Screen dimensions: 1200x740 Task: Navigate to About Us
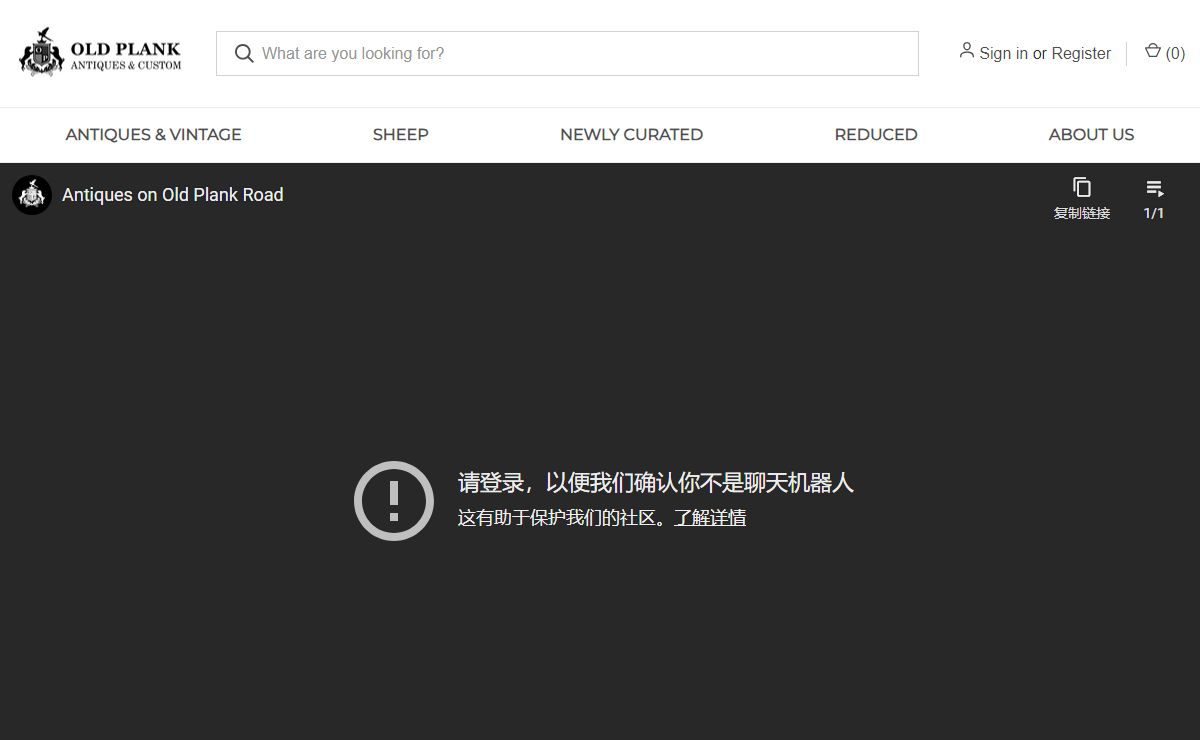click(1091, 135)
